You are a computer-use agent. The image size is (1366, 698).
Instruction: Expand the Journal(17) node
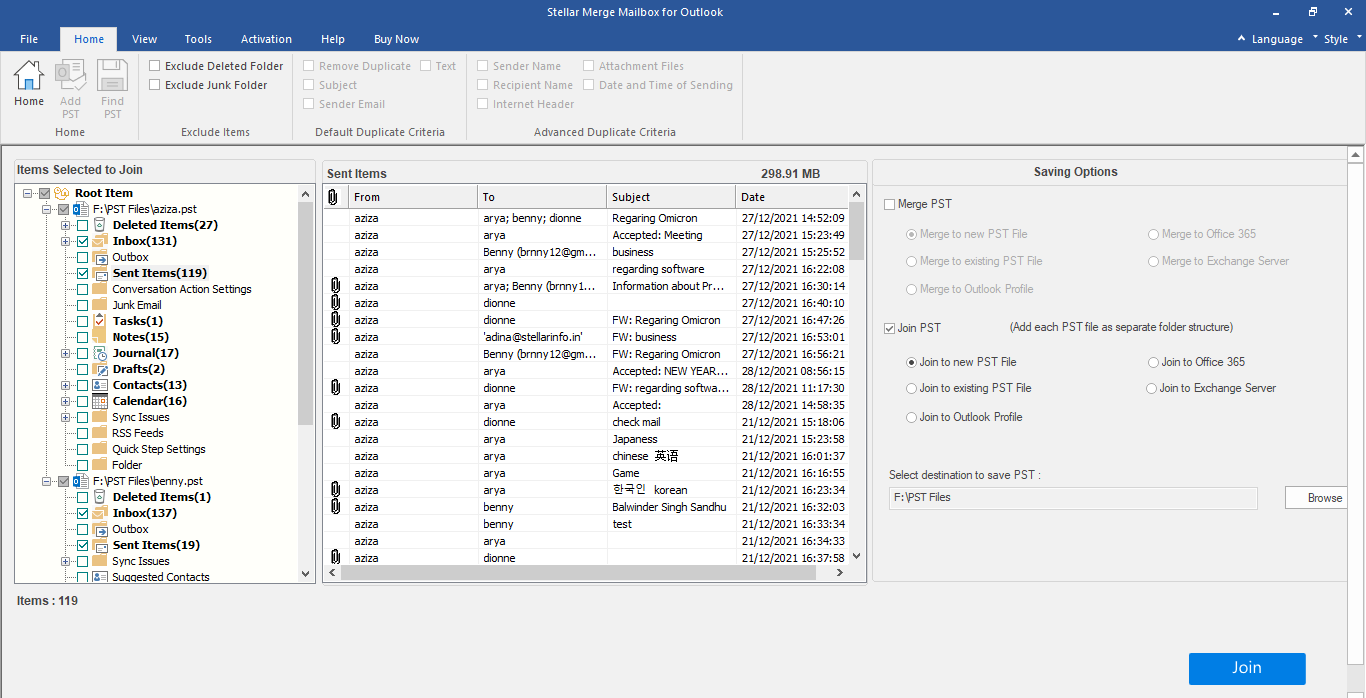[x=66, y=353]
